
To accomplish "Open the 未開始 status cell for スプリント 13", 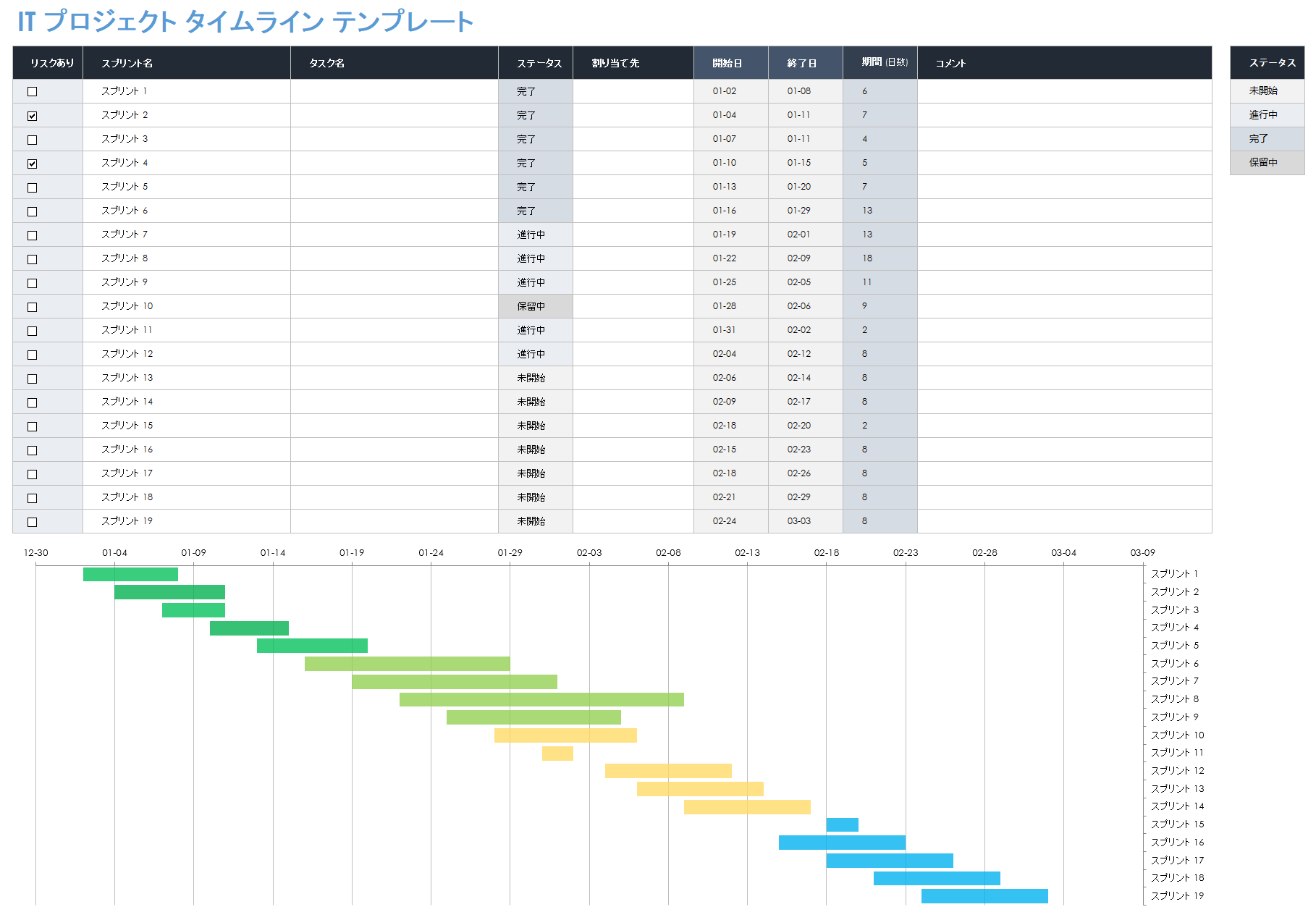I will pyautogui.click(x=536, y=378).
